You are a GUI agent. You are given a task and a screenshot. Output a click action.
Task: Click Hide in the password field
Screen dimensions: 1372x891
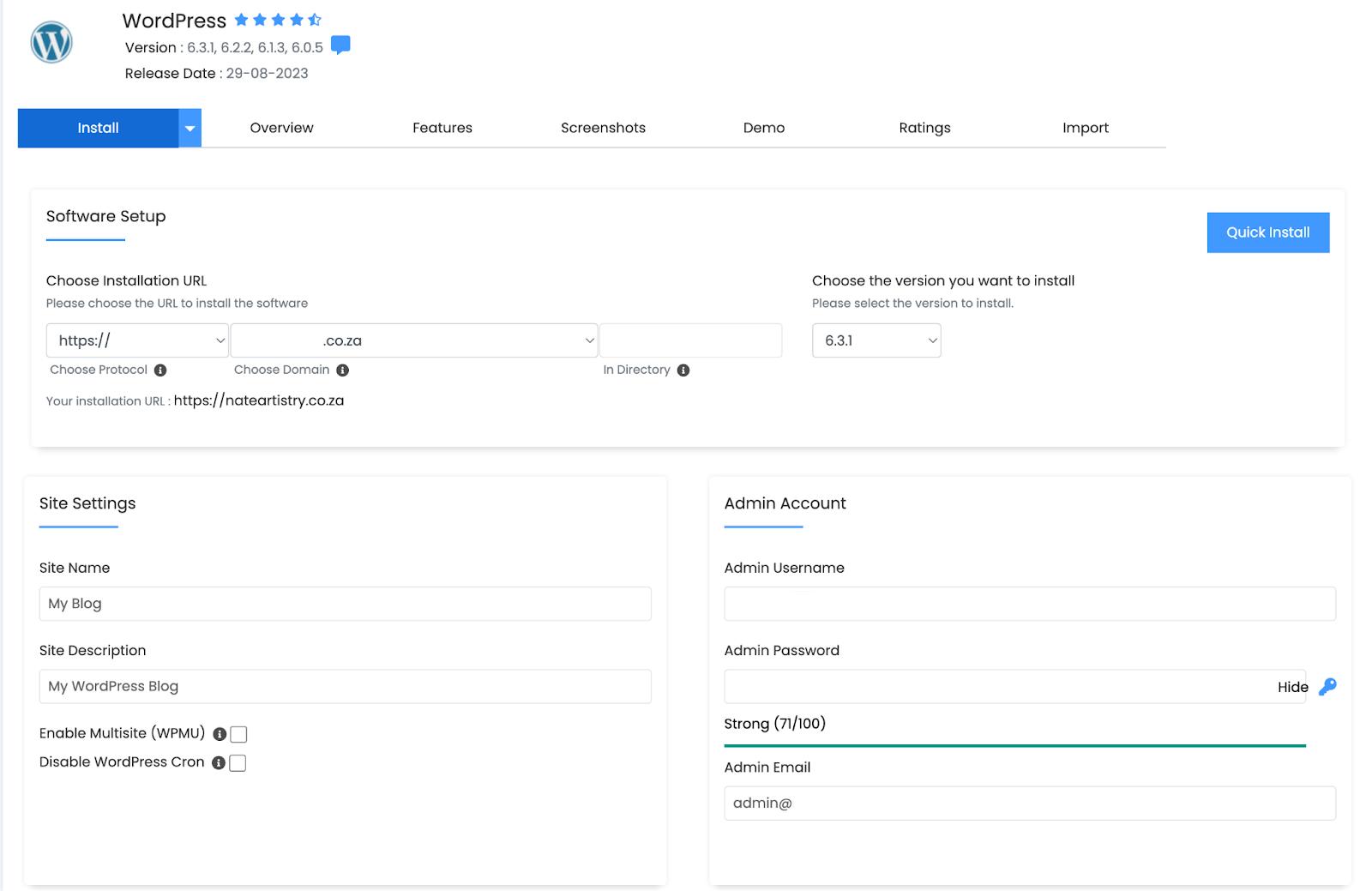[1292, 687]
